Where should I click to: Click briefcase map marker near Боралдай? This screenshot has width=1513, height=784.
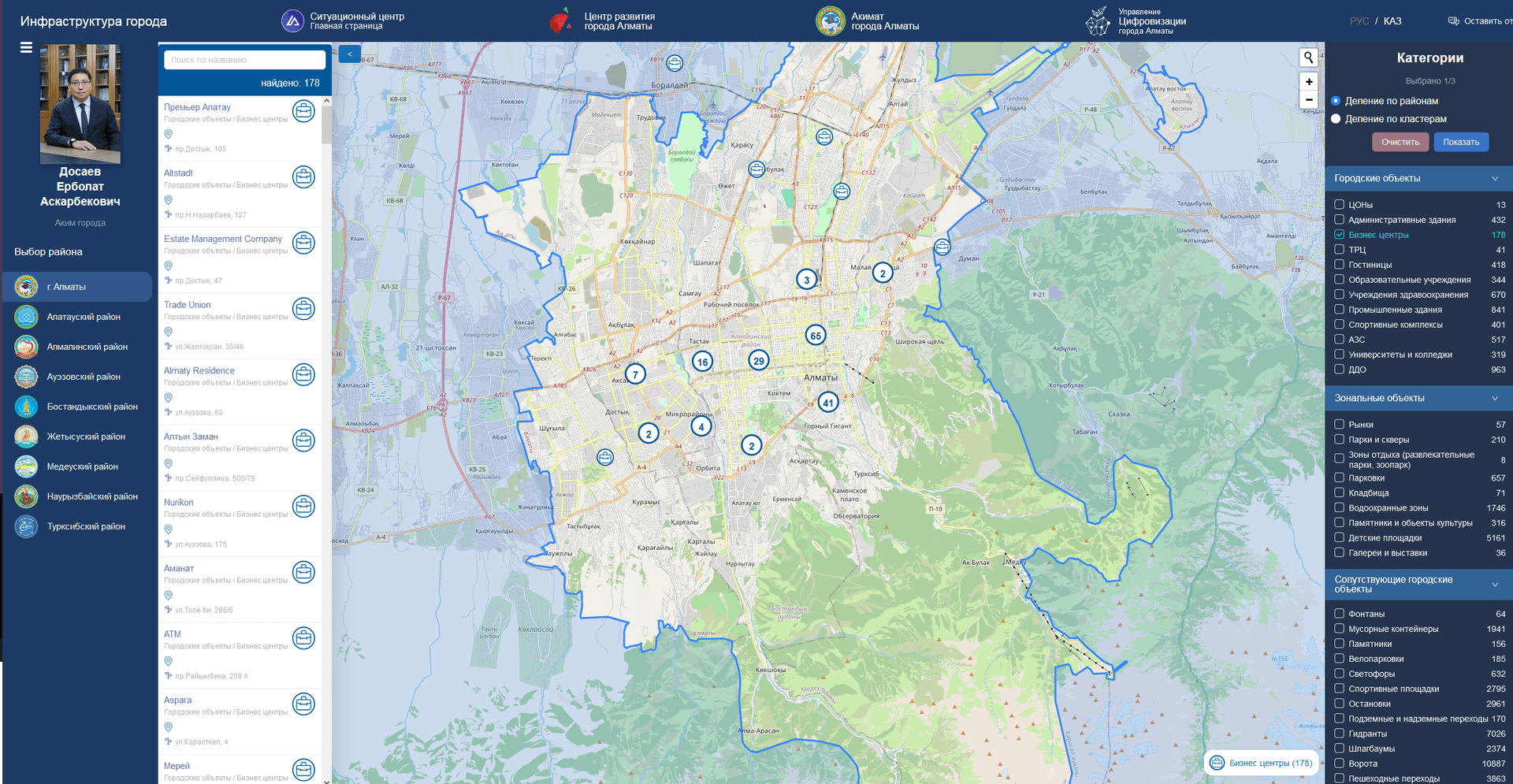675,63
